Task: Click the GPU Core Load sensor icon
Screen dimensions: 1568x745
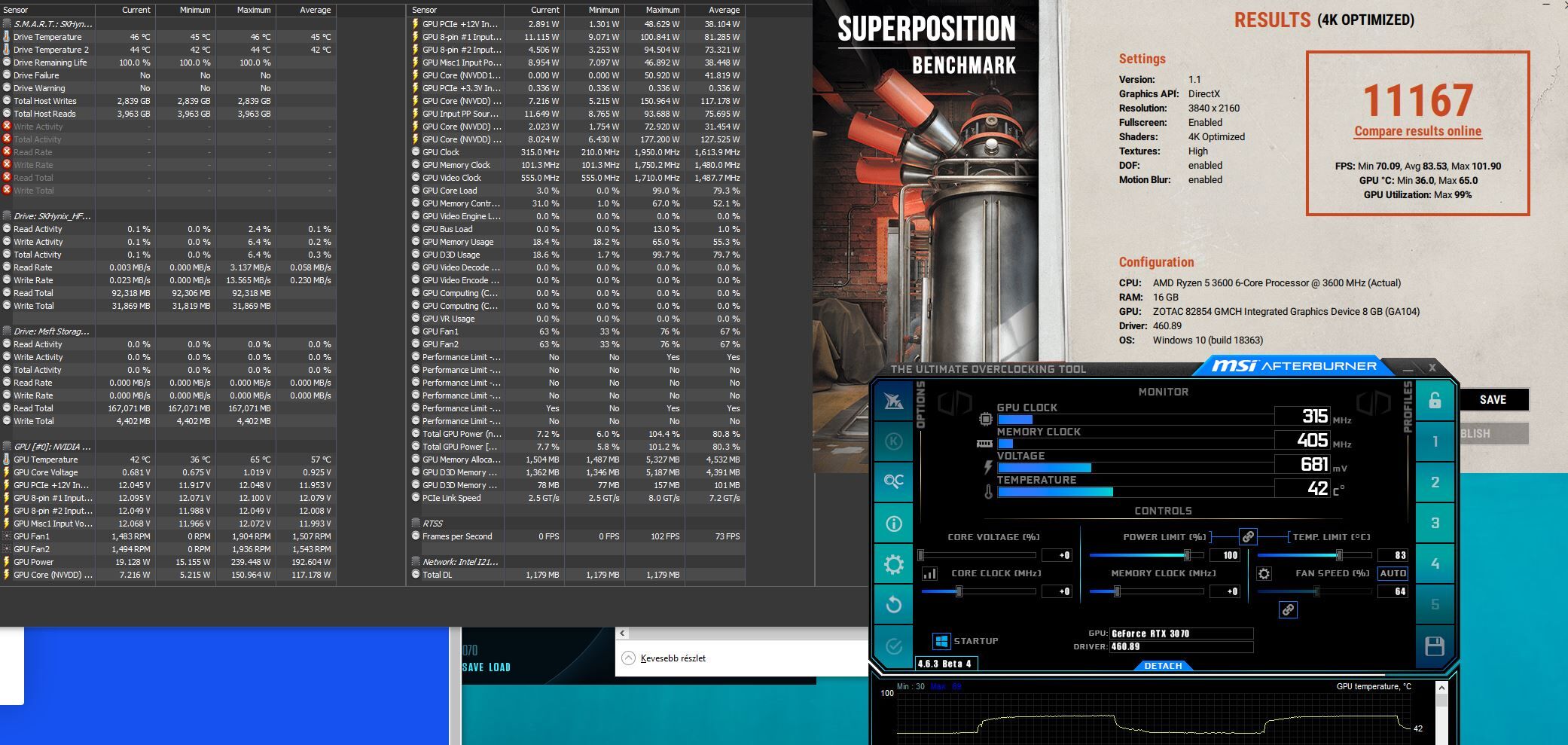Action: coord(416,191)
